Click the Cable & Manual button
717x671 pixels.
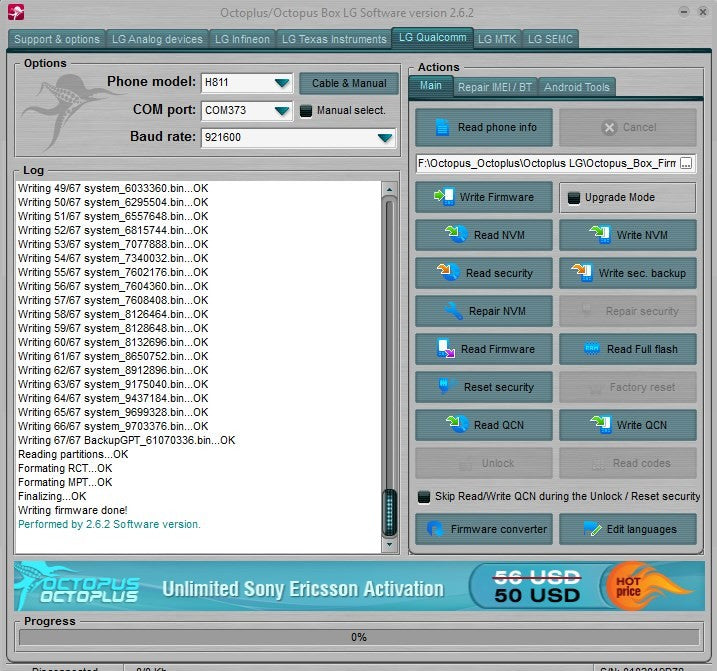(348, 83)
